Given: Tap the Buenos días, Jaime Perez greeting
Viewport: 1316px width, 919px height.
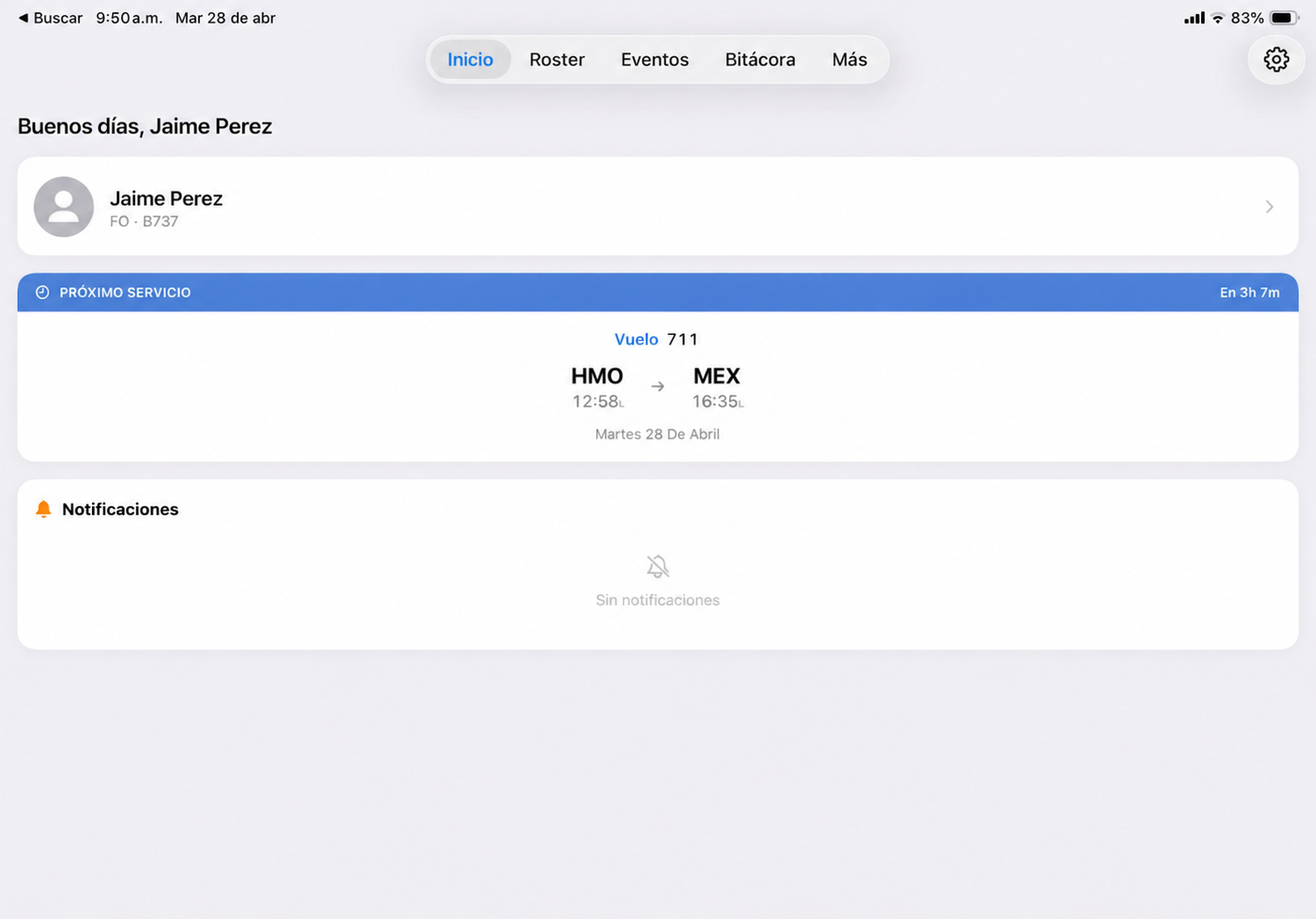Looking at the screenshot, I should [145, 126].
